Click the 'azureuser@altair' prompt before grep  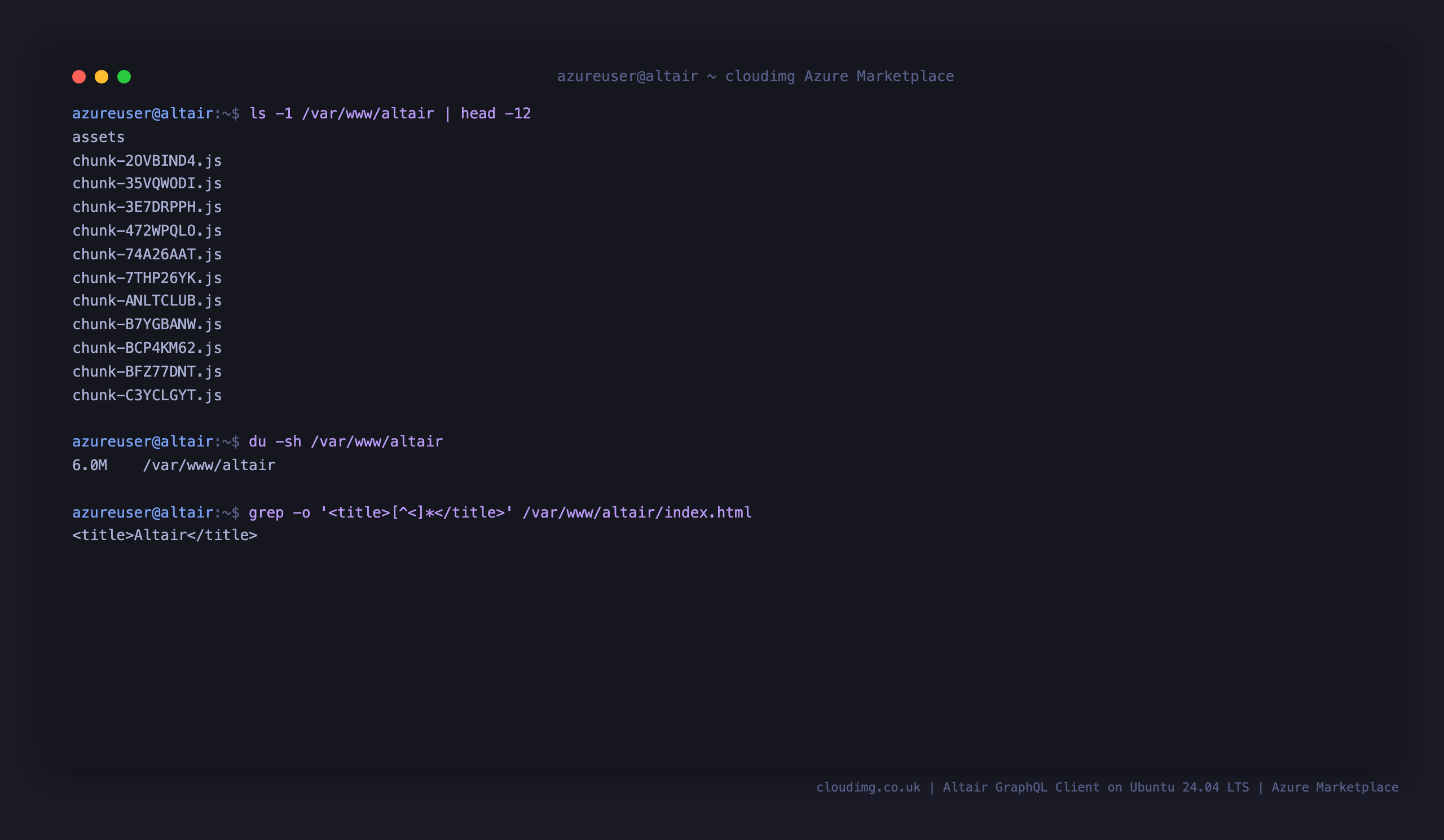coord(143,512)
